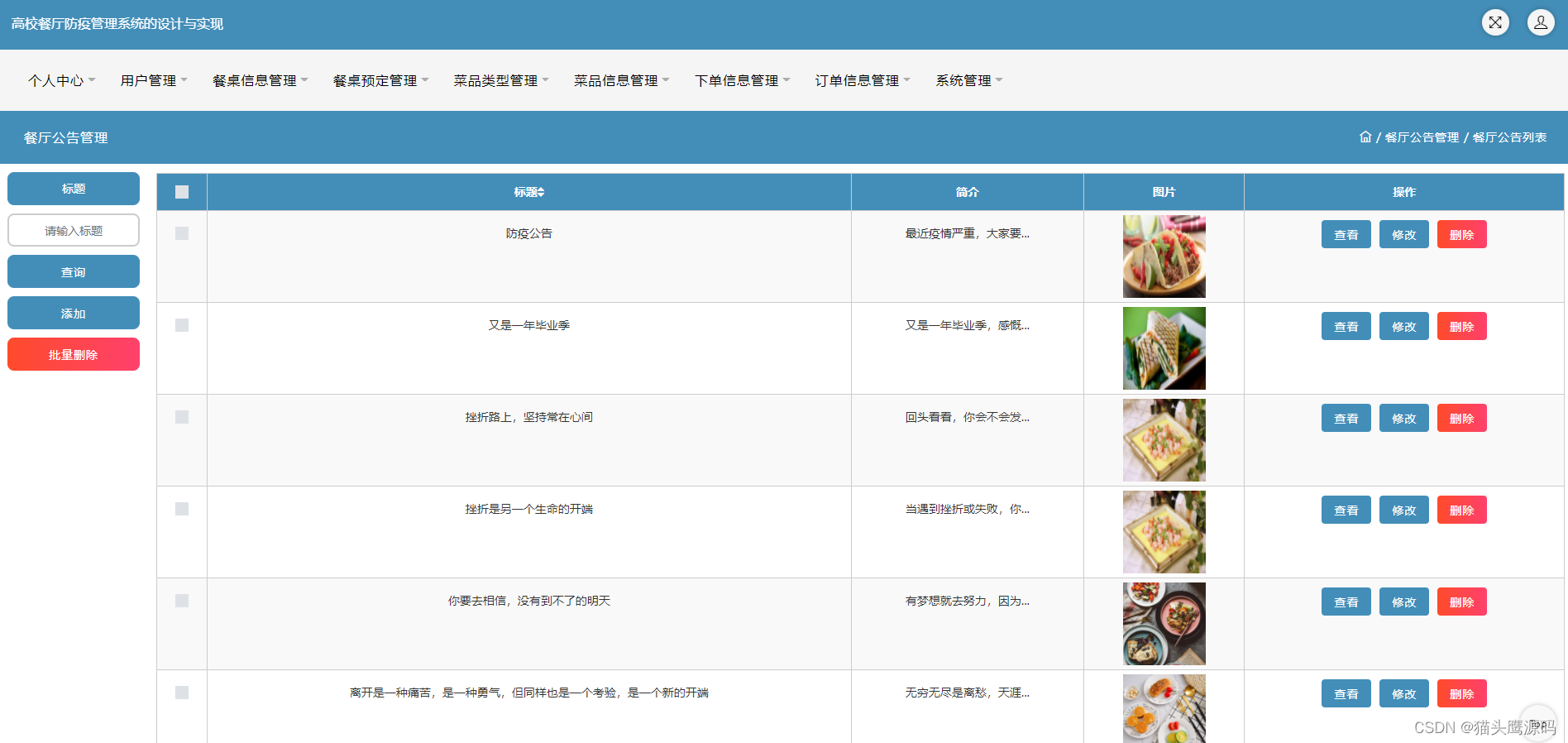Click the title text 防疫公告
This screenshot has height=743, width=1568.
529,233
